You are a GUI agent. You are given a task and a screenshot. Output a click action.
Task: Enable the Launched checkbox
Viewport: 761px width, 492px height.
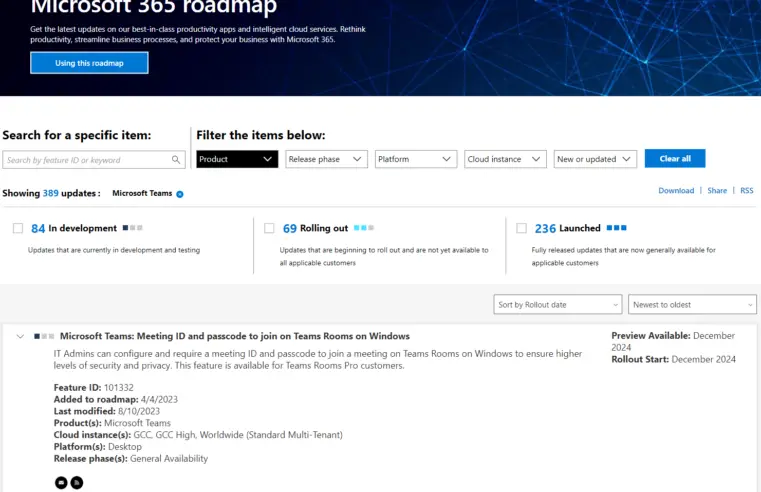point(521,228)
